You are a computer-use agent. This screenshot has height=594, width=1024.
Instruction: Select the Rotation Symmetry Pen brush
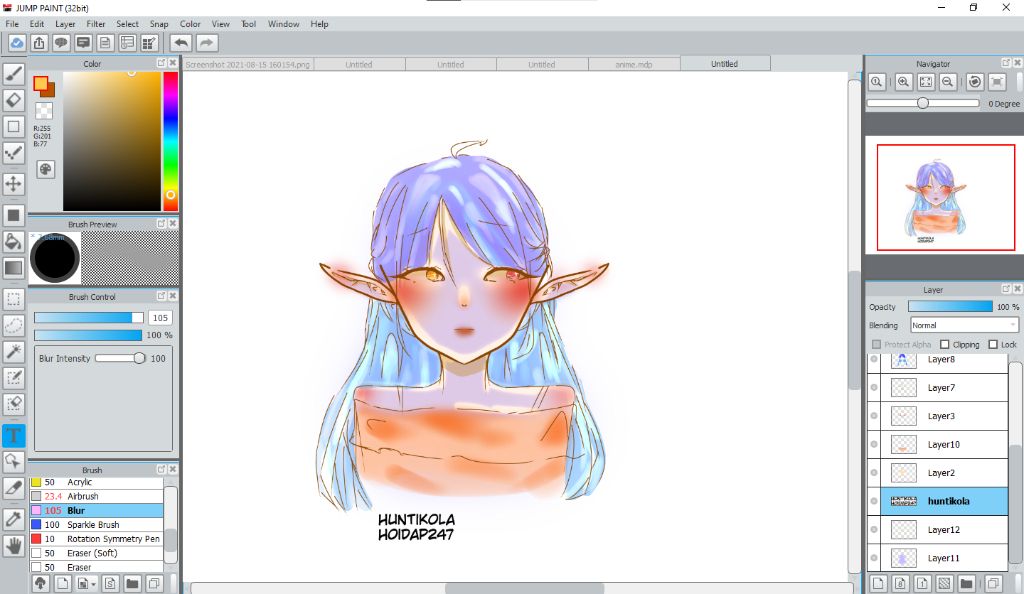pyautogui.click(x=97, y=539)
